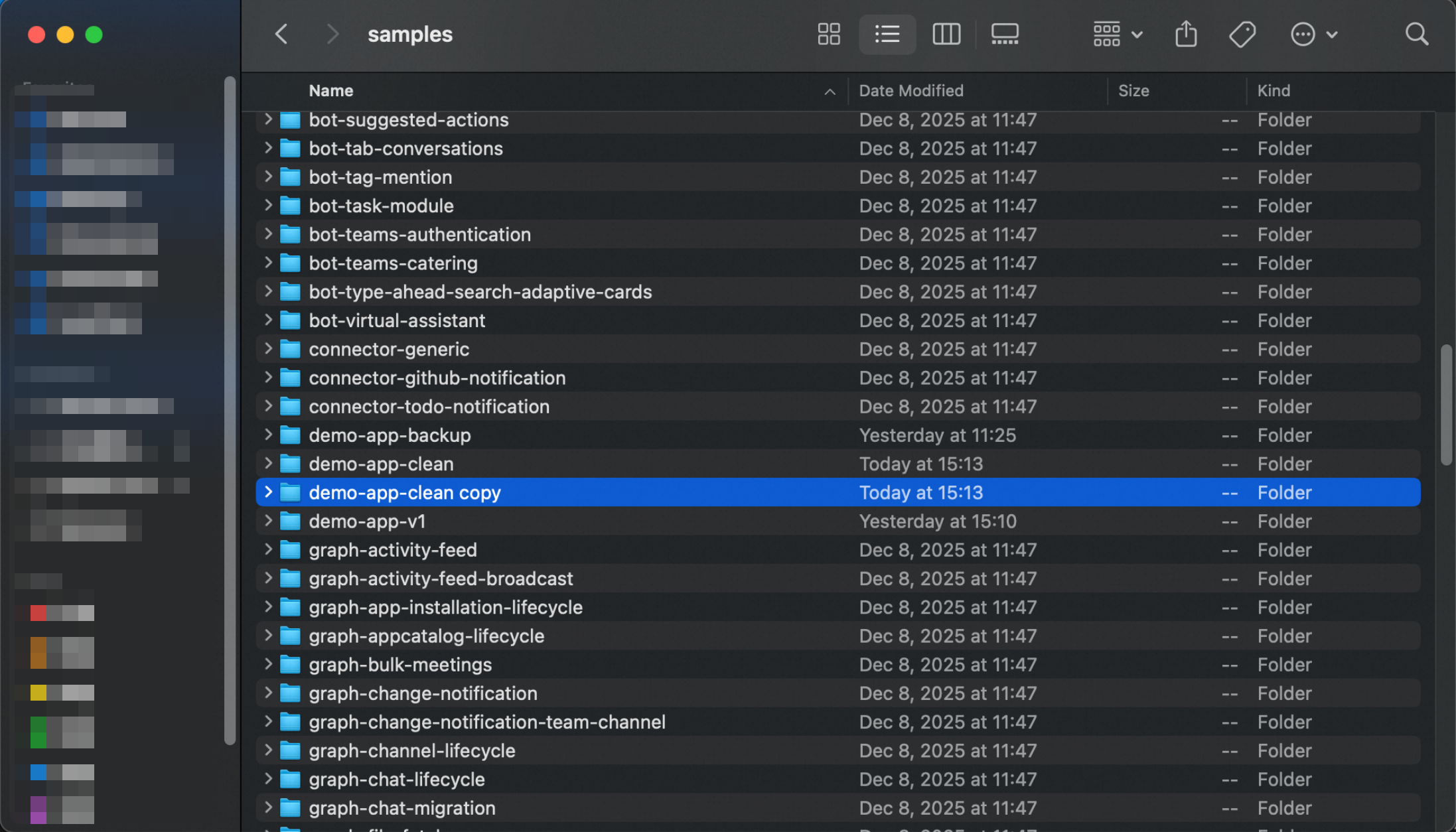Viewport: 1456px width, 832px height.
Task: Expand the bot-virtual-assistant folder
Action: [x=268, y=320]
